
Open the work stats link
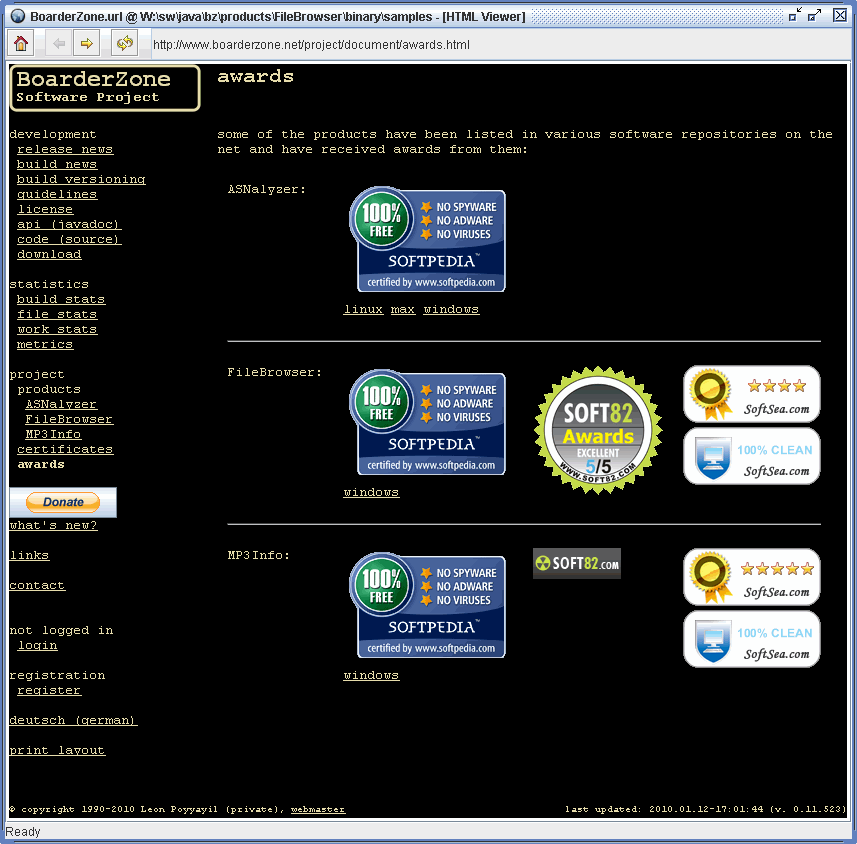[x=57, y=329]
